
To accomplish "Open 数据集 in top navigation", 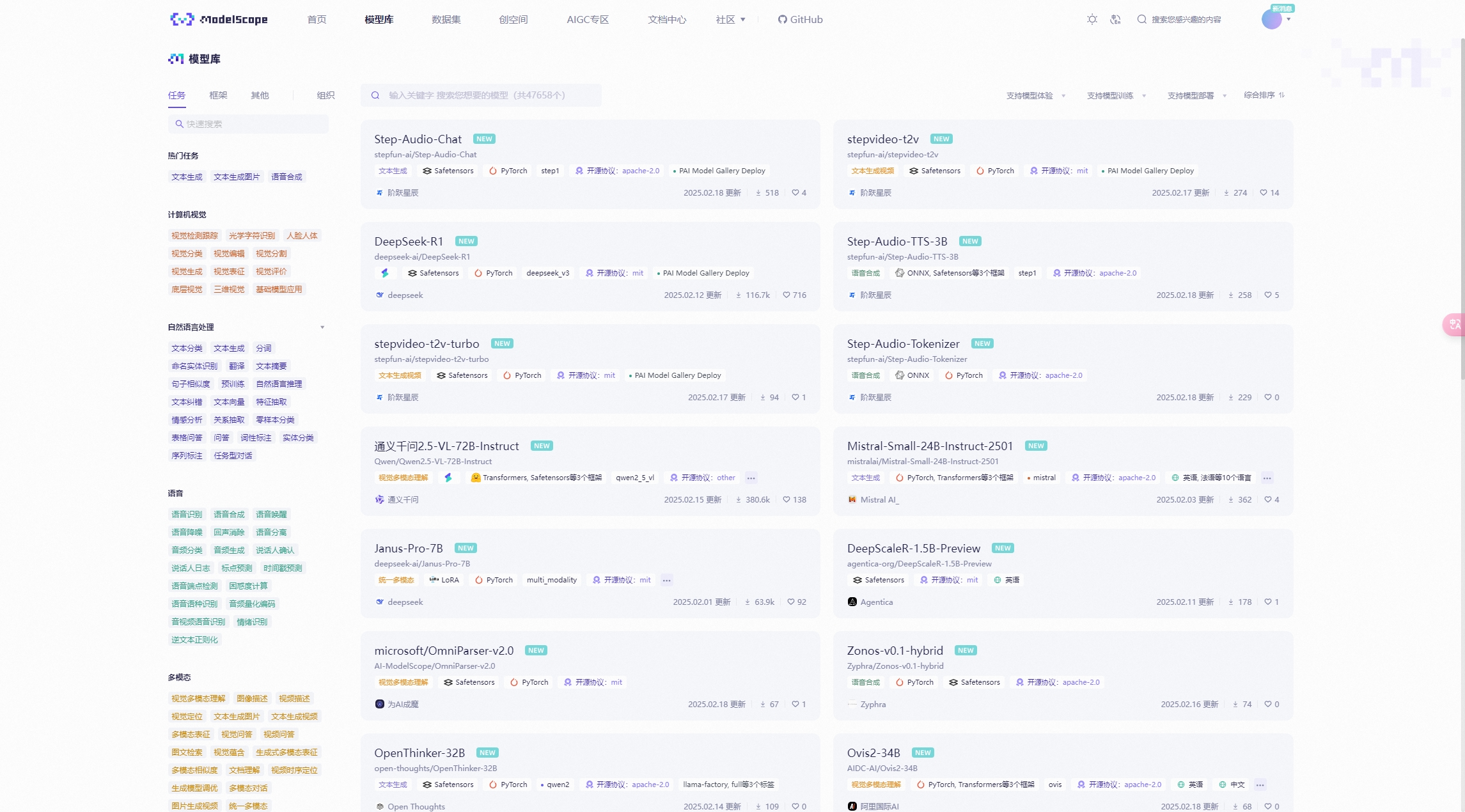I will tap(446, 19).
